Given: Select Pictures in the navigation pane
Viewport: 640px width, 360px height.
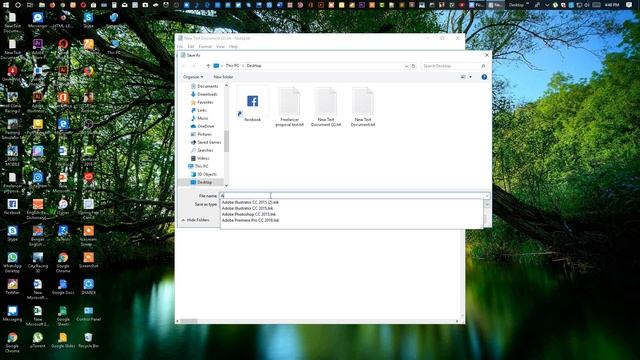Looking at the screenshot, I should pos(201,134).
